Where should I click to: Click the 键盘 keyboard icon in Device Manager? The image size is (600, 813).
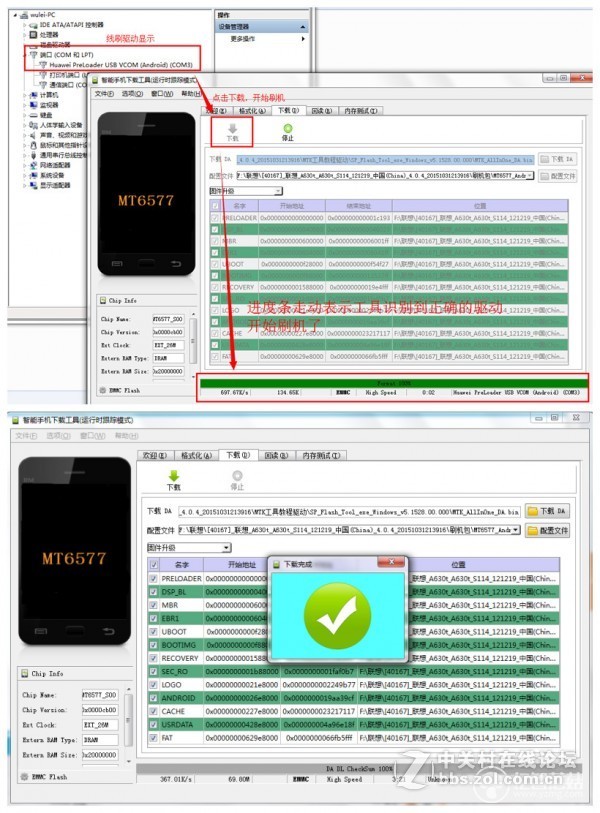pyautogui.click(x=34, y=115)
